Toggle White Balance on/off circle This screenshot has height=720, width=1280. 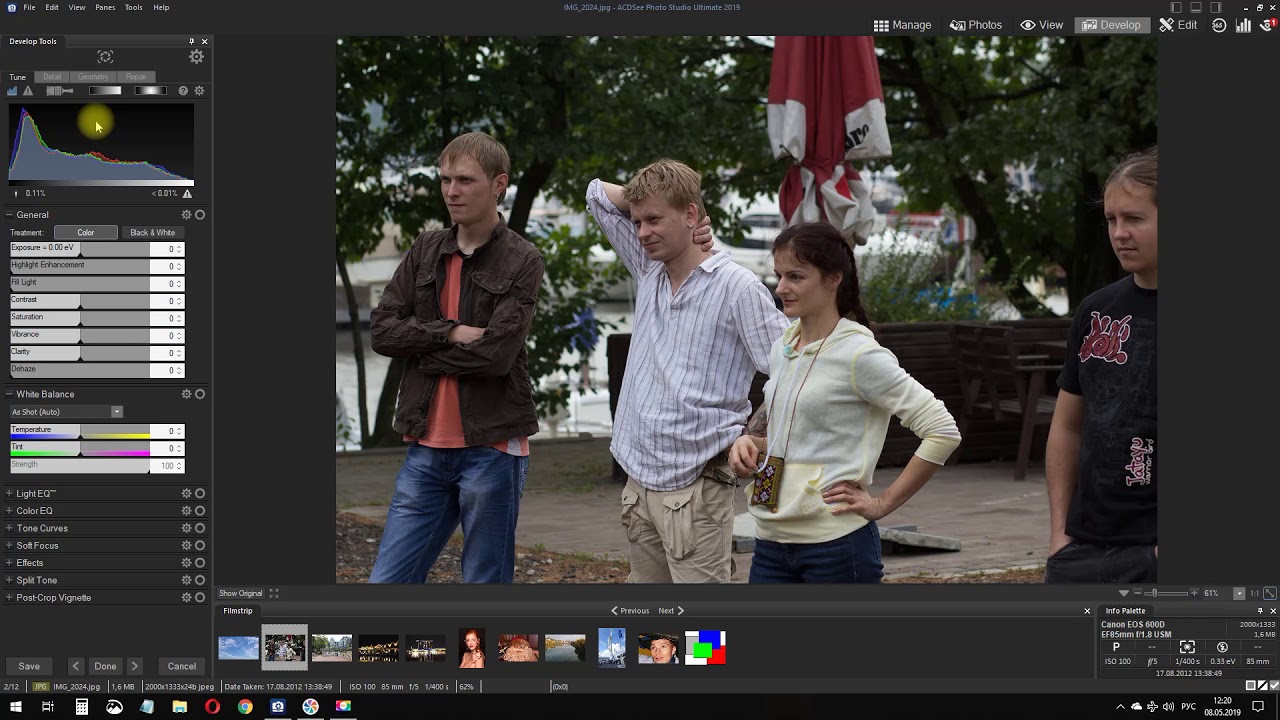click(200, 394)
